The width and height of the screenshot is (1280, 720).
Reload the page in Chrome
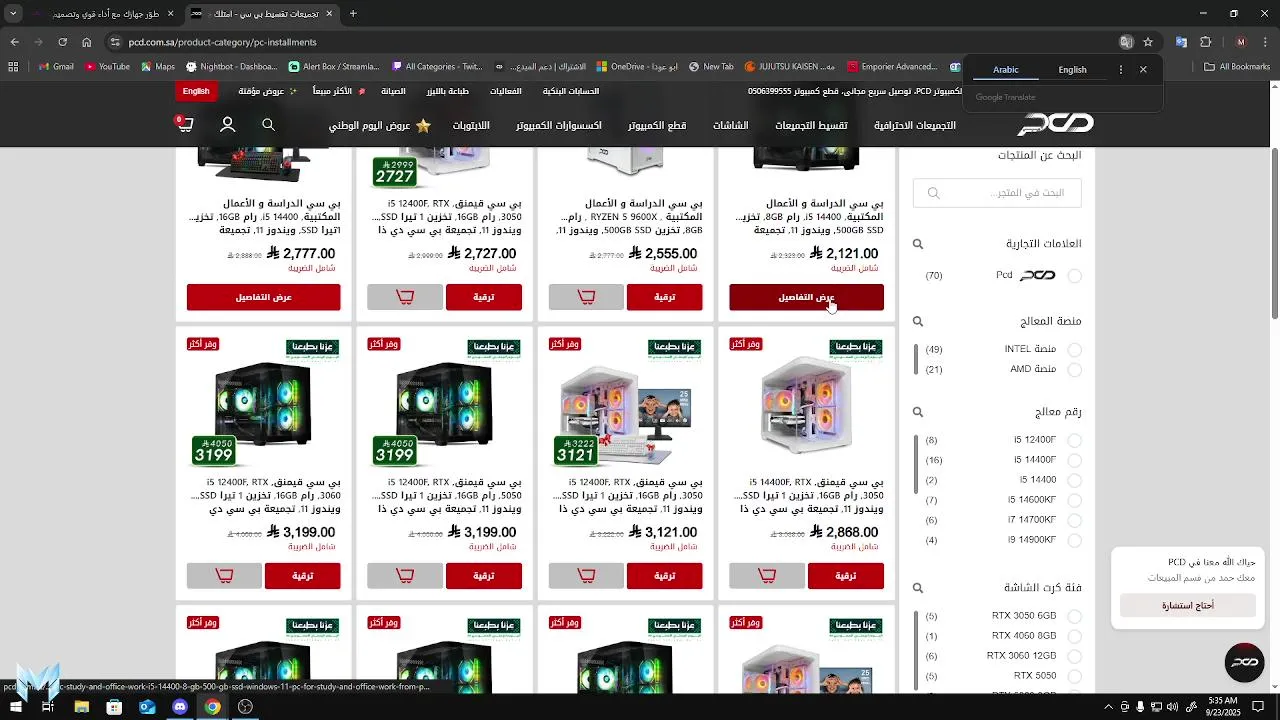pos(62,42)
